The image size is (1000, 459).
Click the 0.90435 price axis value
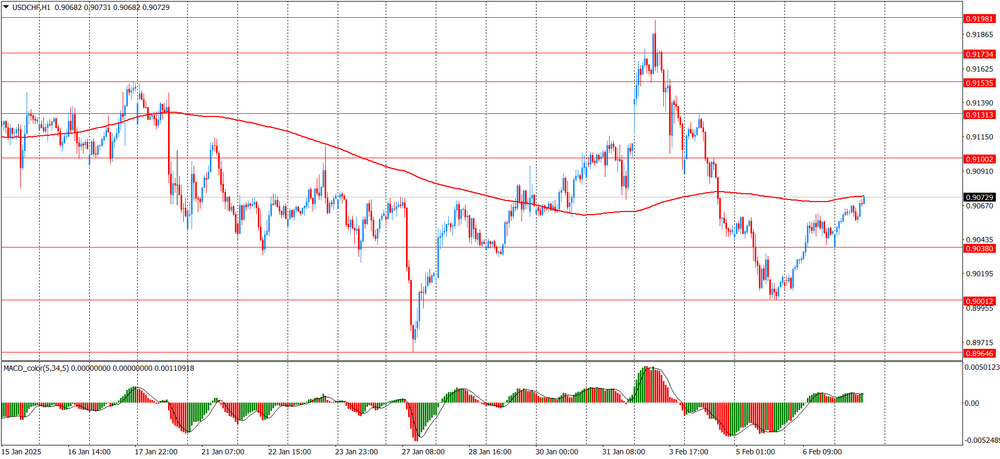coord(981,240)
